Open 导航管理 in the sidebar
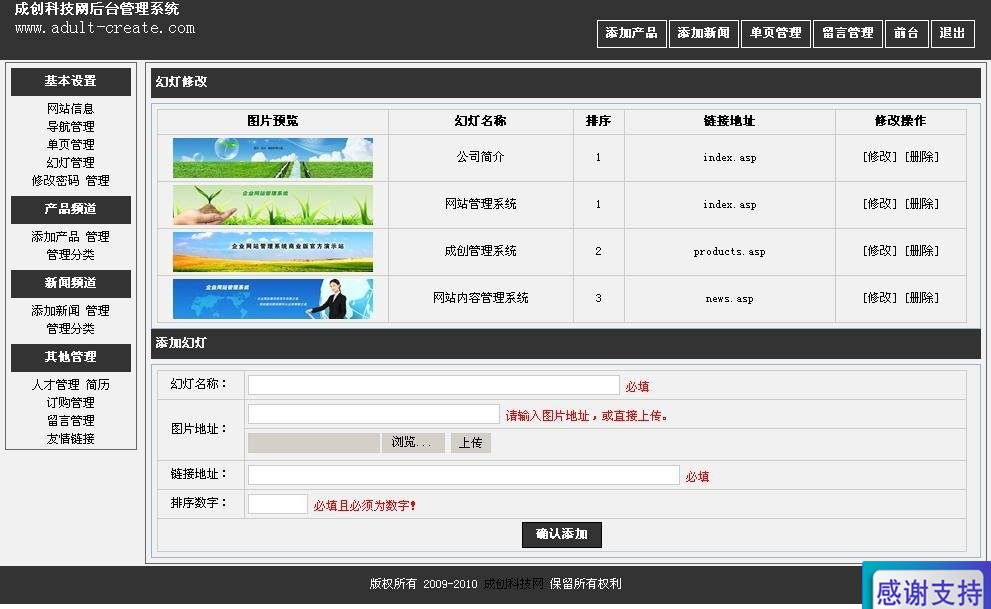991x609 pixels. [70, 126]
